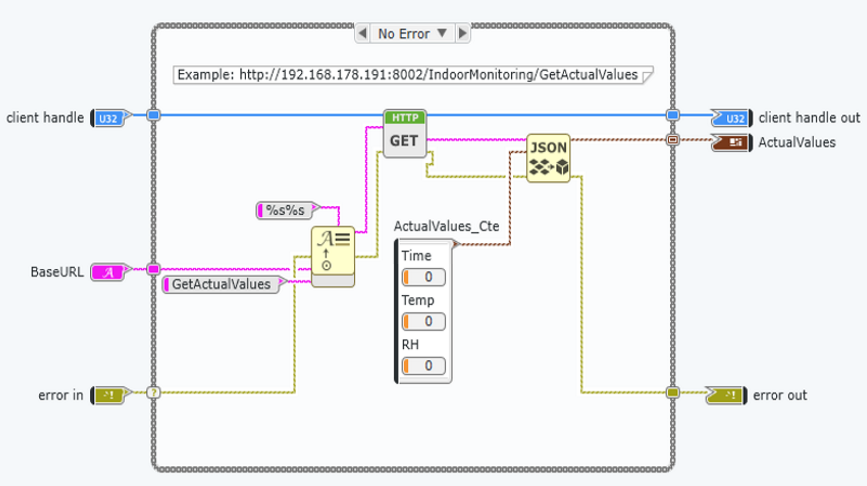Select the ActualValues cluster output terminal
Viewport: 867px width, 486px height.
[x=732, y=142]
